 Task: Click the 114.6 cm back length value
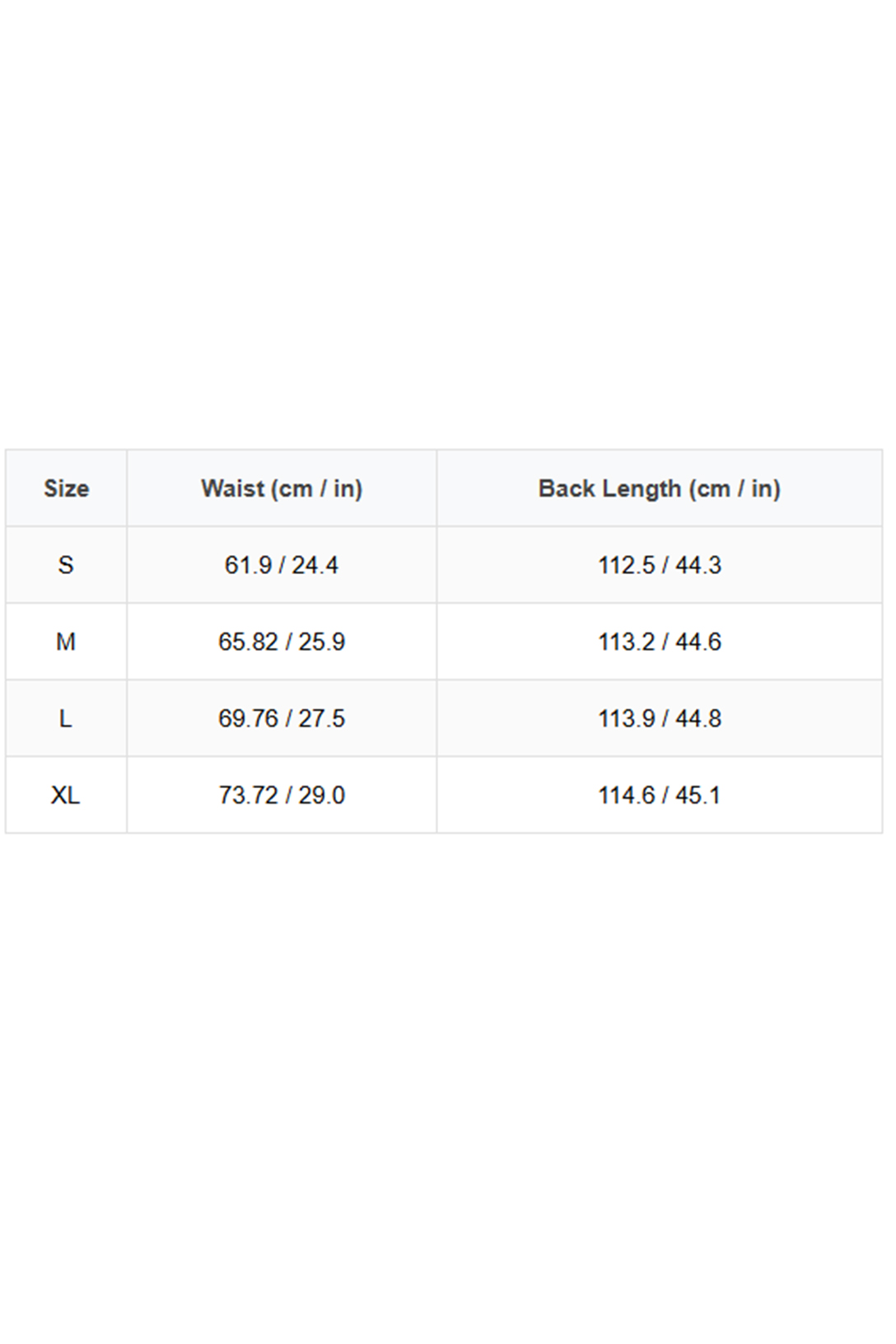pyautogui.click(x=627, y=796)
